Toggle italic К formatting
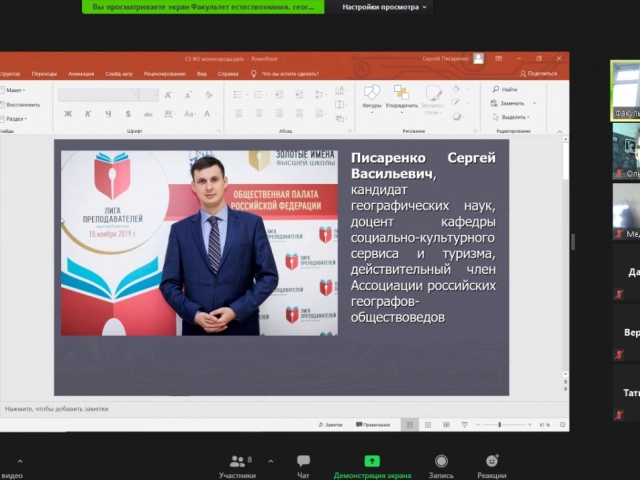The height and width of the screenshot is (480, 640). [88, 114]
